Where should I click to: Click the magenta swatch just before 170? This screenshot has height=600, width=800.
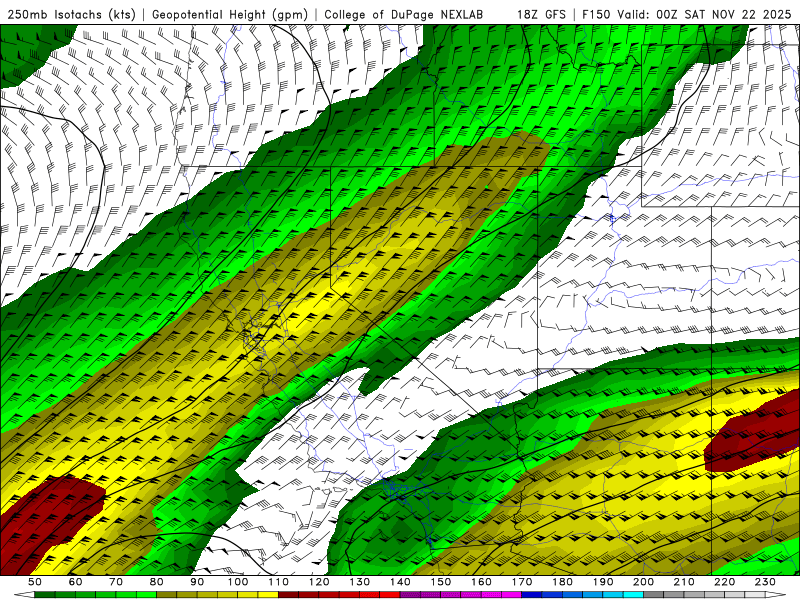pyautogui.click(x=511, y=594)
